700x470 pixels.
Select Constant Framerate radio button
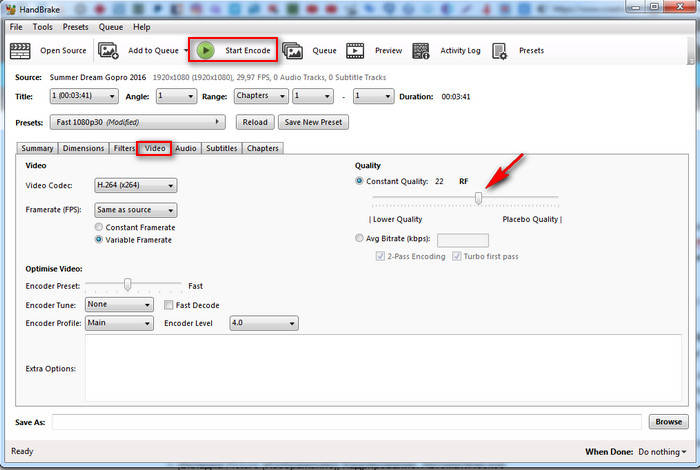pyautogui.click(x=99, y=227)
